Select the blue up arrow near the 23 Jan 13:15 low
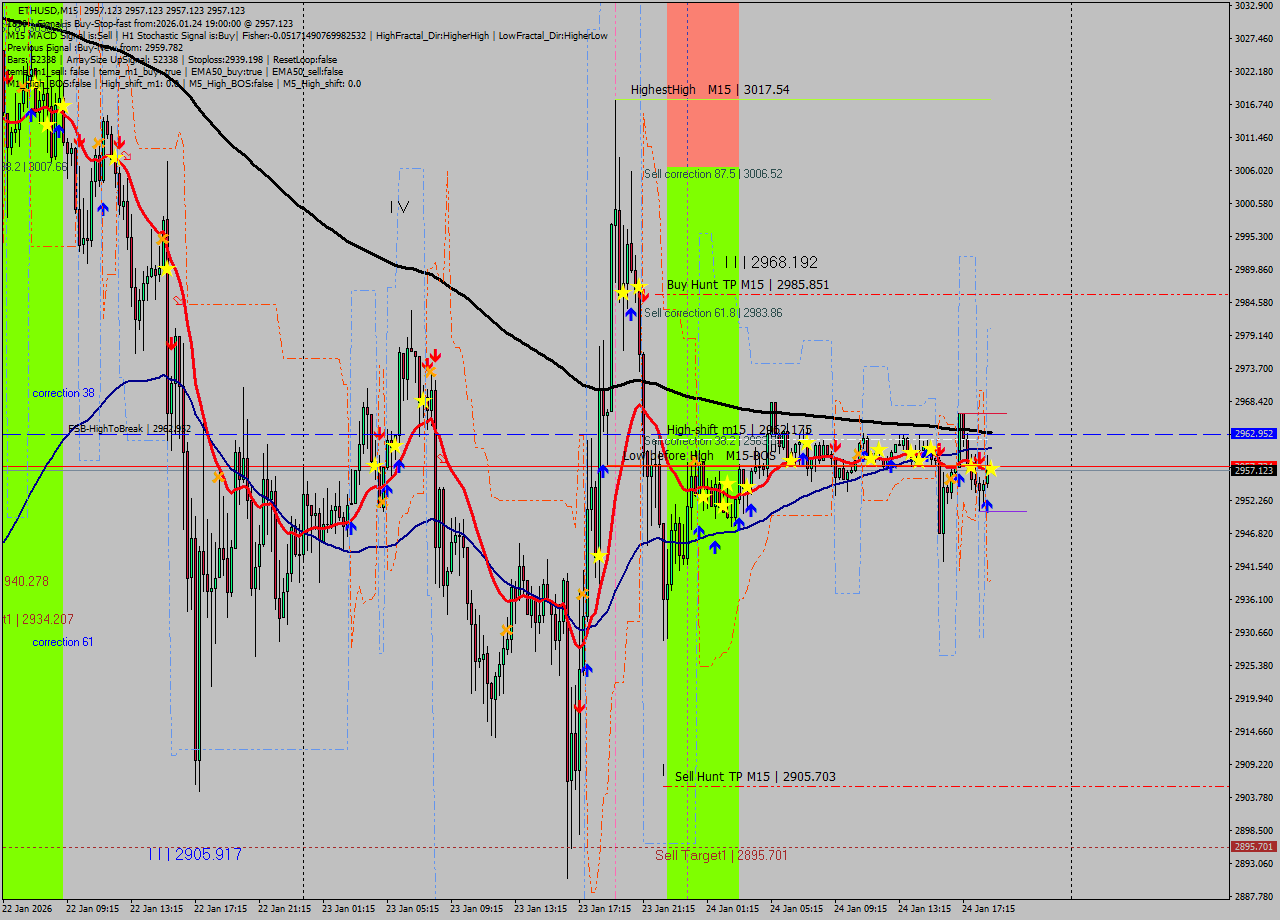Image resolution: width=1280 pixels, height=920 pixels. click(x=586, y=671)
